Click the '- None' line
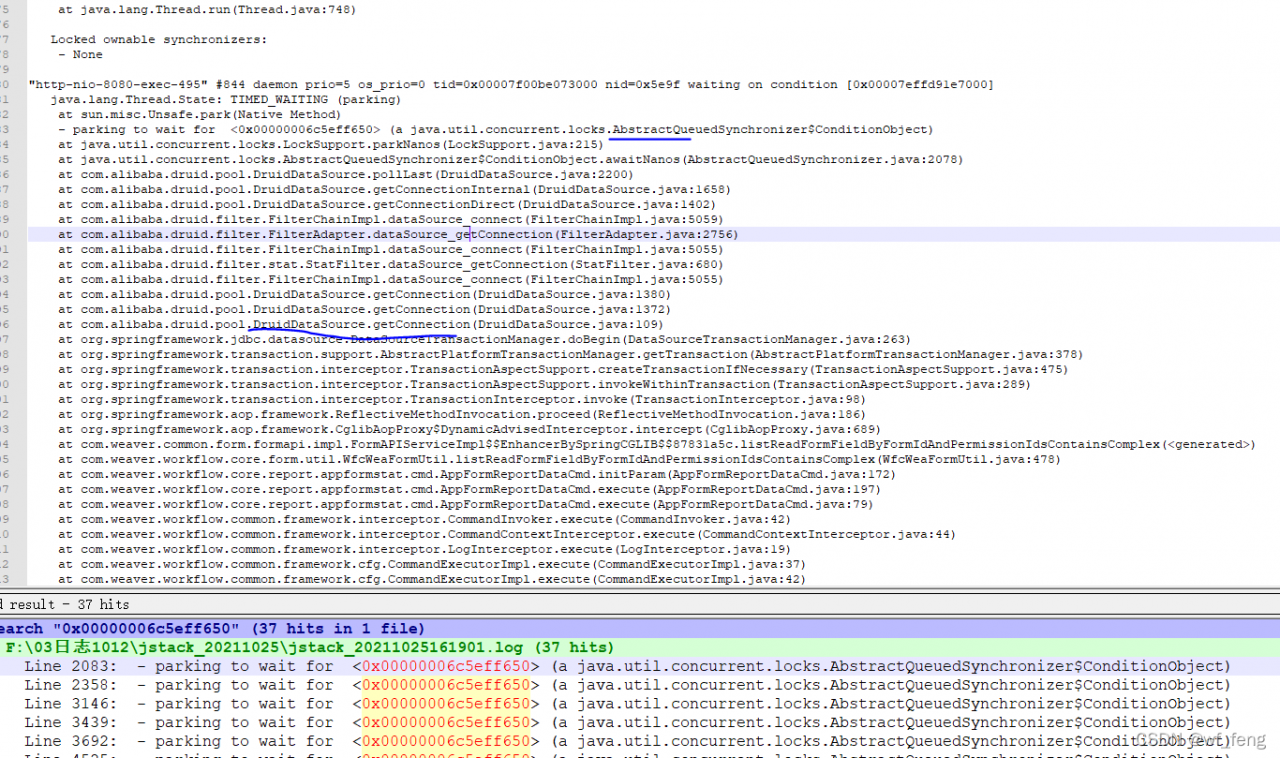Image resolution: width=1280 pixels, height=758 pixels. coord(80,54)
